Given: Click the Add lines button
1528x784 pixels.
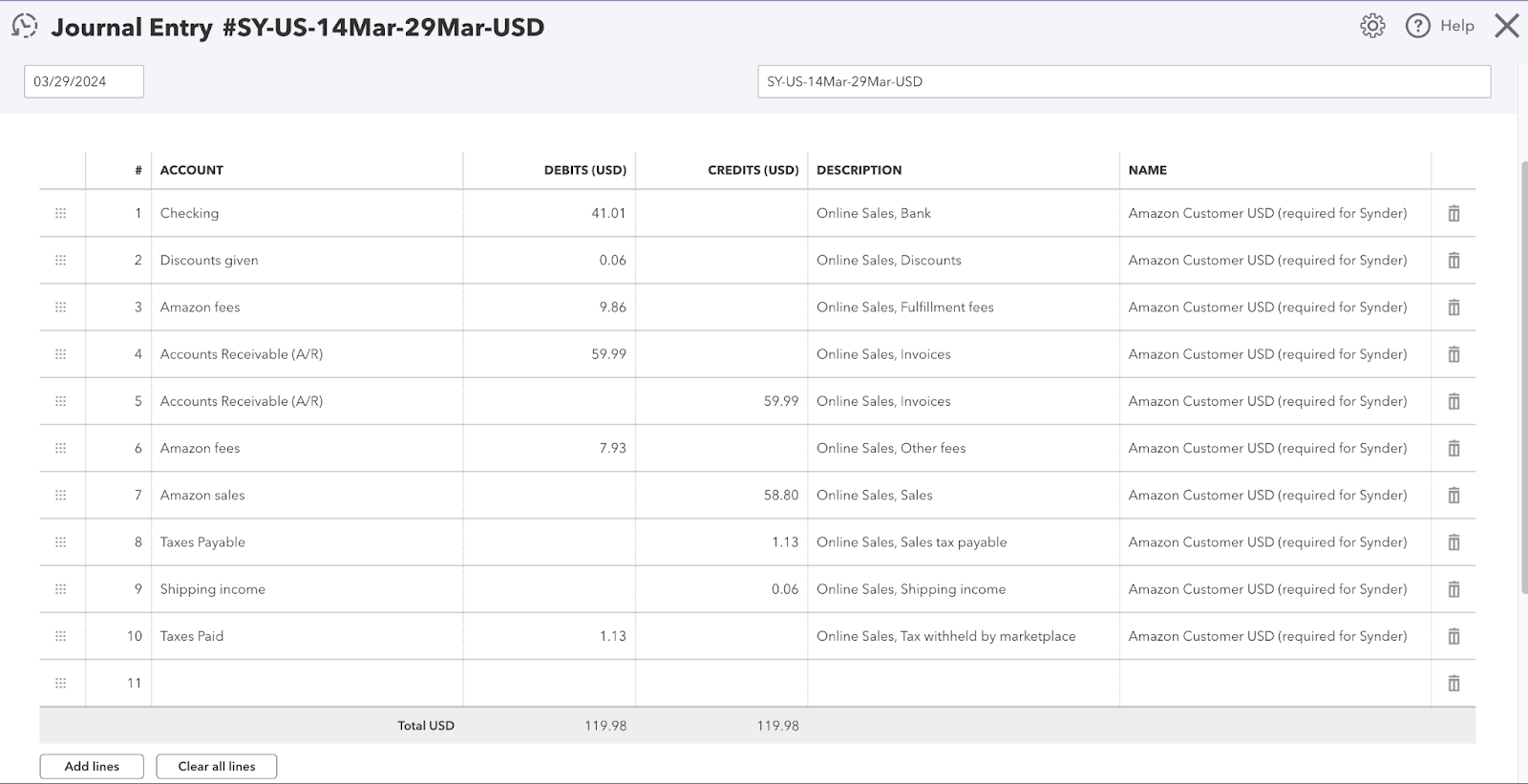Looking at the screenshot, I should point(92,766).
